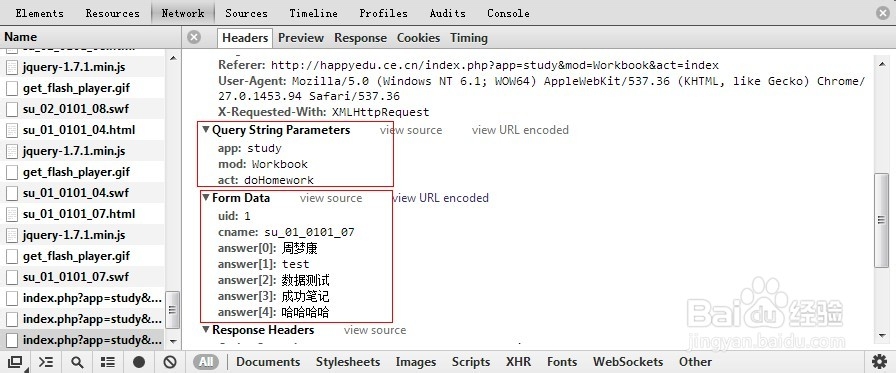
Task: Show the console drawer icon
Action: (46, 362)
